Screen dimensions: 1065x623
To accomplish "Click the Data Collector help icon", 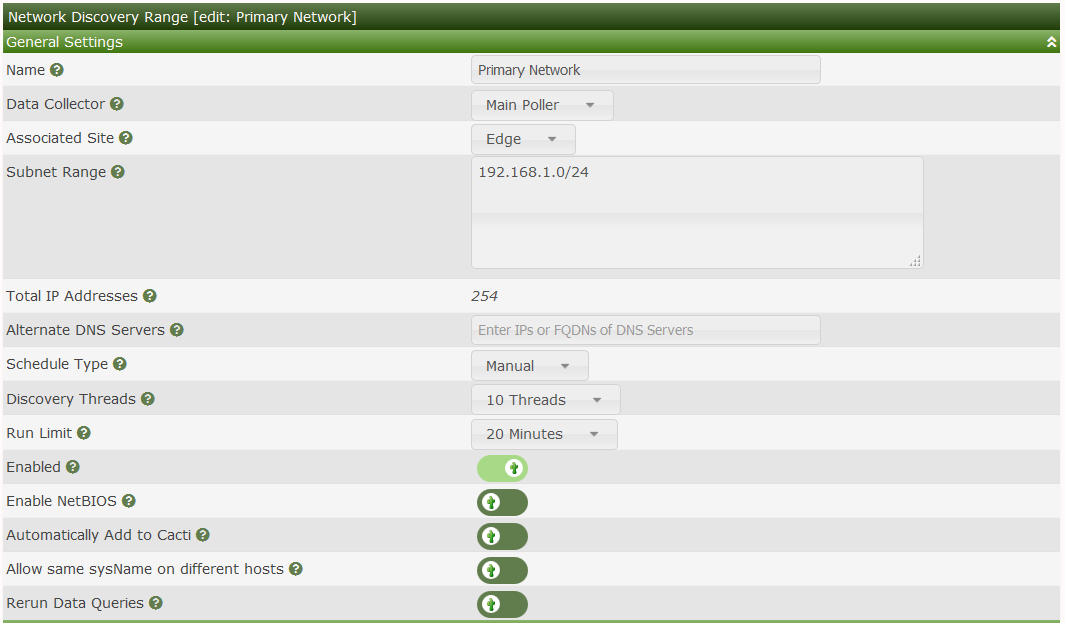I will (x=117, y=104).
